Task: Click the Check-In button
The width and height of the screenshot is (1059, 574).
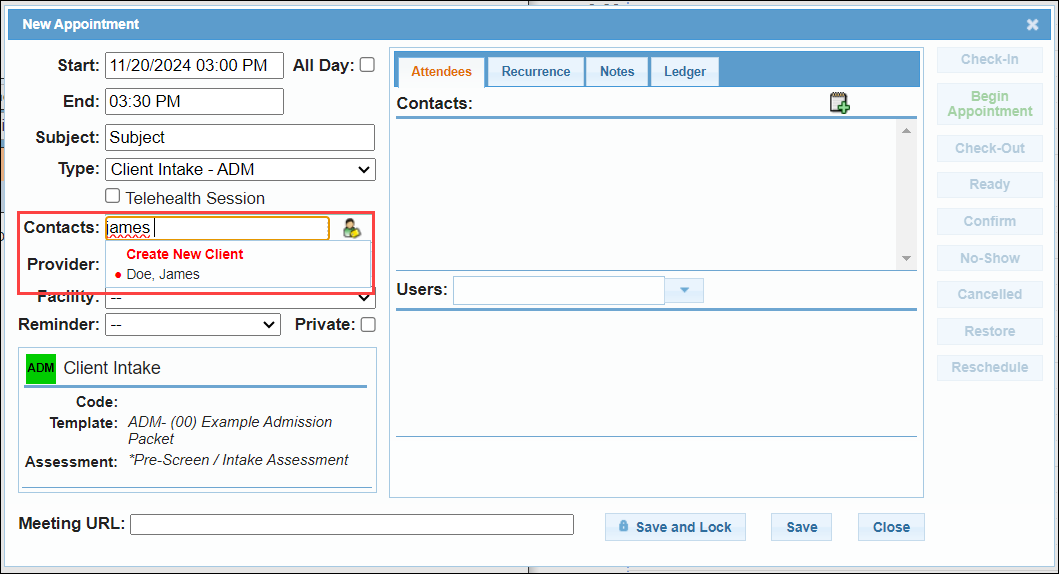Action: coord(989,59)
